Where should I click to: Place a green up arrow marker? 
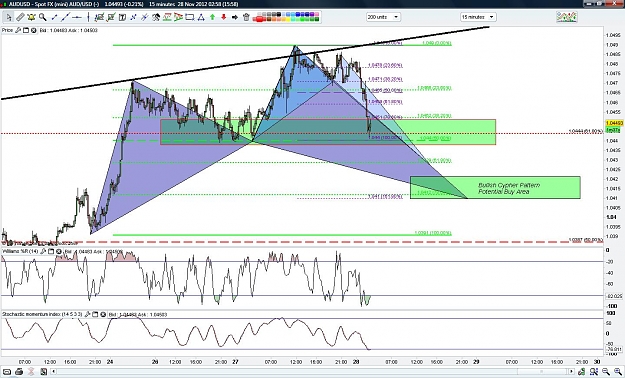point(212,17)
